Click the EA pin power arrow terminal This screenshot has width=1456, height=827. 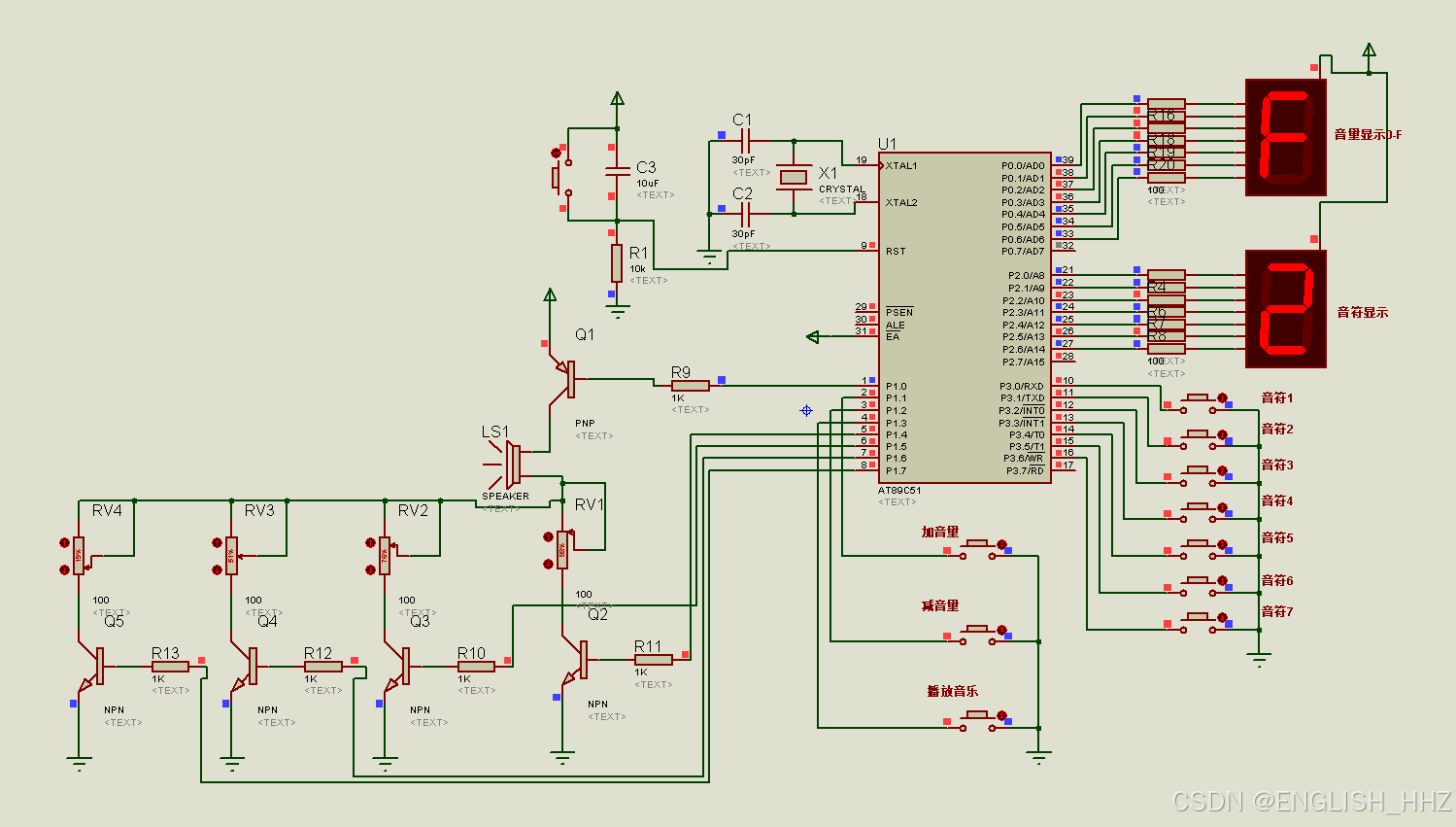pyautogui.click(x=813, y=337)
